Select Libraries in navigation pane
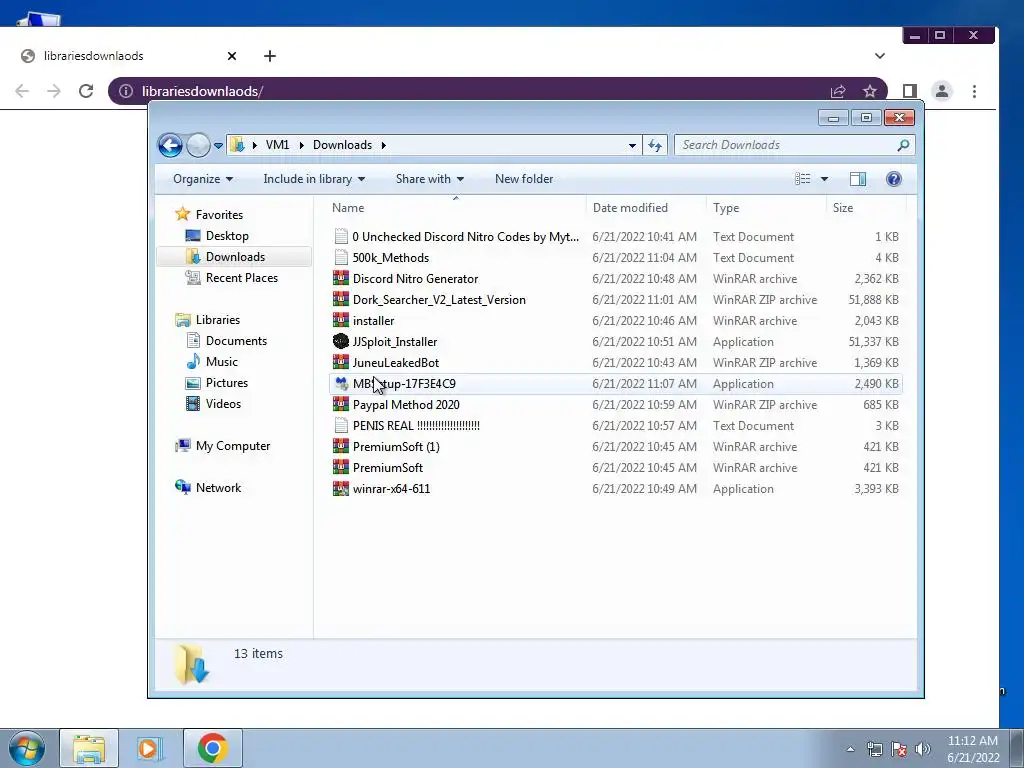 [218, 320]
